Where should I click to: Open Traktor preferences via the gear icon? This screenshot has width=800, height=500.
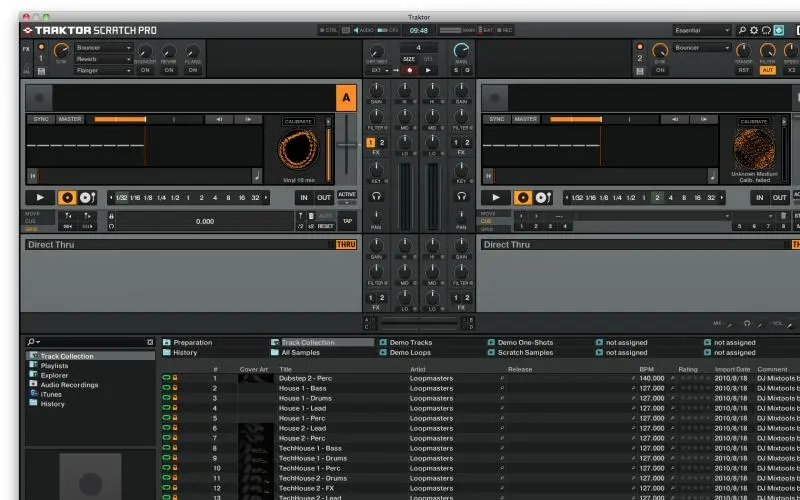point(754,31)
